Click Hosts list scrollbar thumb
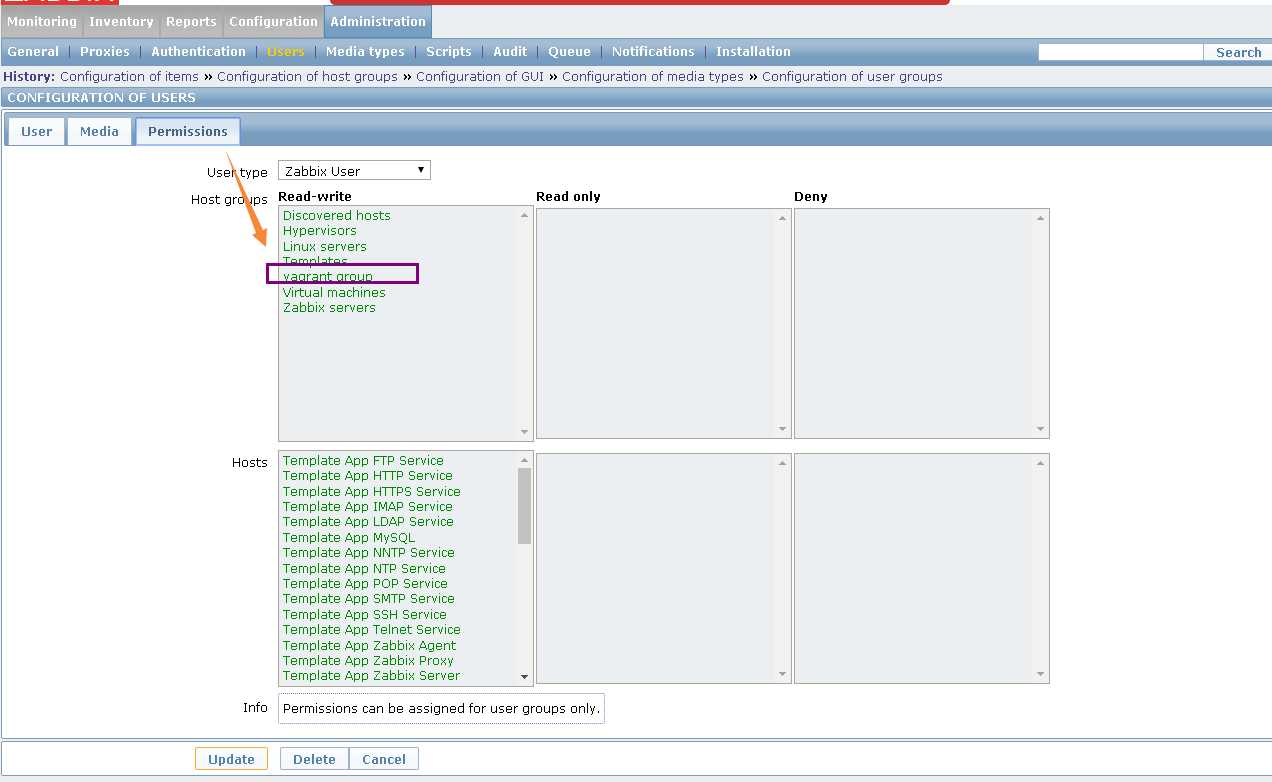 pos(524,506)
